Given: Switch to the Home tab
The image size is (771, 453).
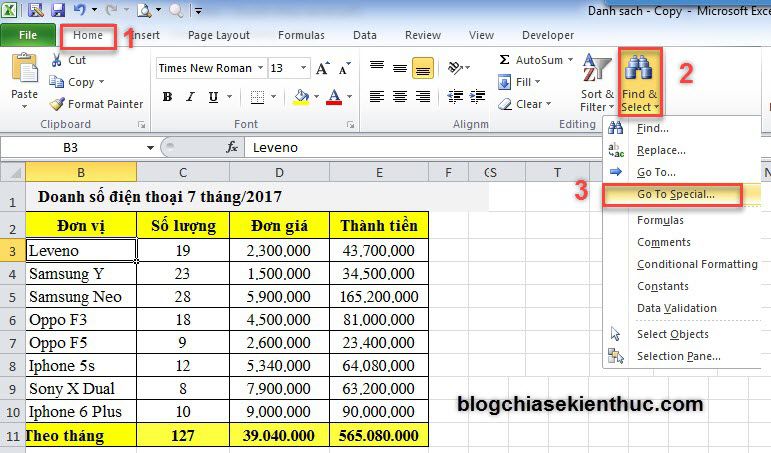Looking at the screenshot, I should 88,35.
